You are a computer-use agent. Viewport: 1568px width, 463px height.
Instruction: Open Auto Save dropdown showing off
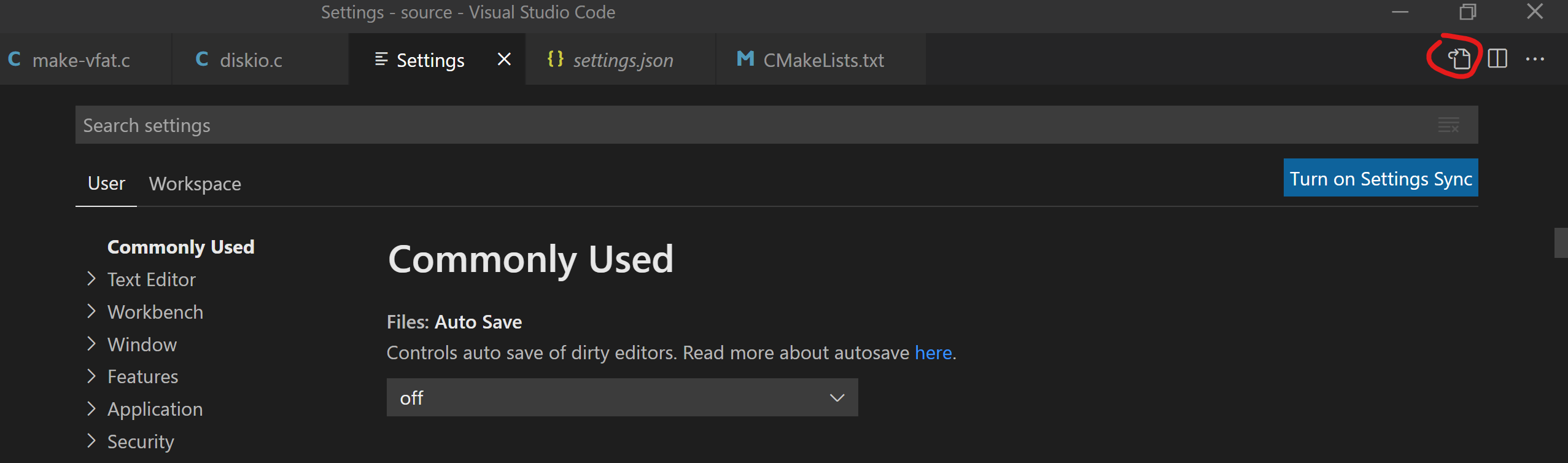pyautogui.click(x=622, y=397)
